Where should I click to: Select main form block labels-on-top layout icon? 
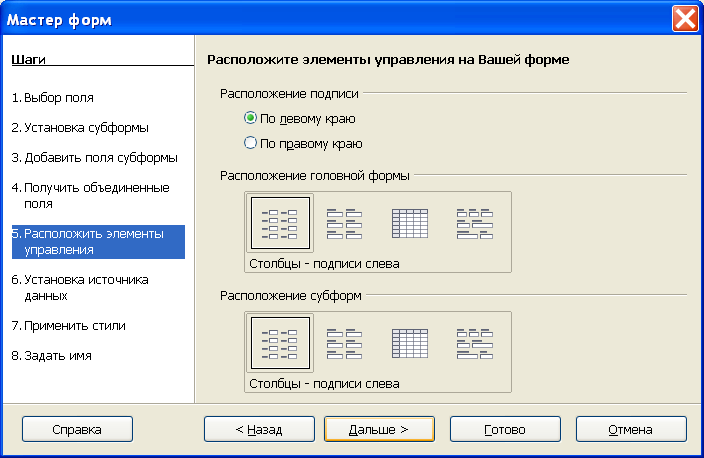coord(475,223)
